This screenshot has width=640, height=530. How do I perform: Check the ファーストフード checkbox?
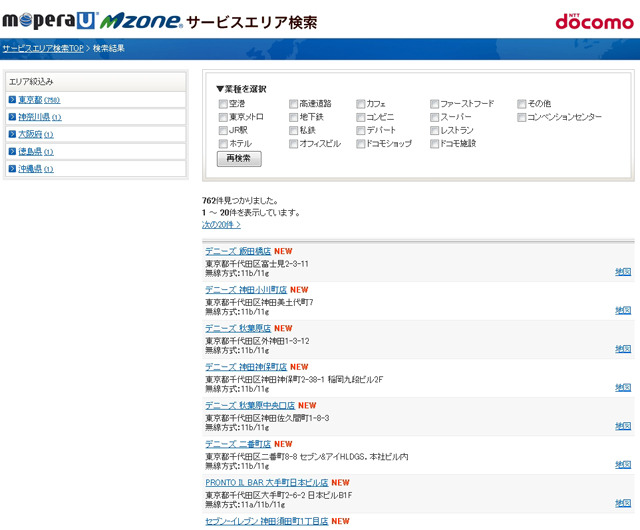coord(434,104)
